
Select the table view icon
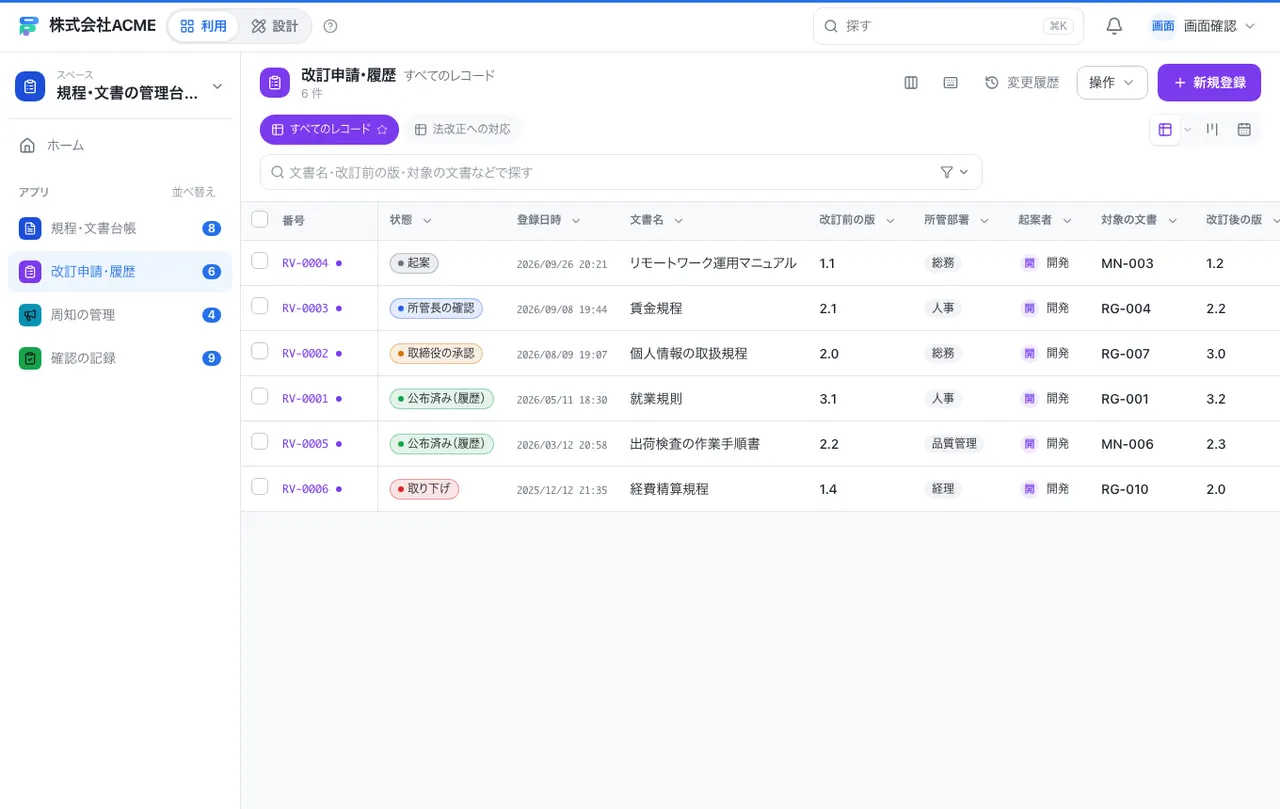(x=1165, y=129)
